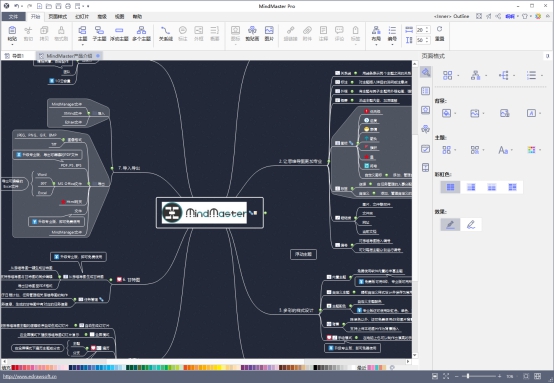Open the task panel in right sidebar
Screen dimensions: 554x383
425,149
